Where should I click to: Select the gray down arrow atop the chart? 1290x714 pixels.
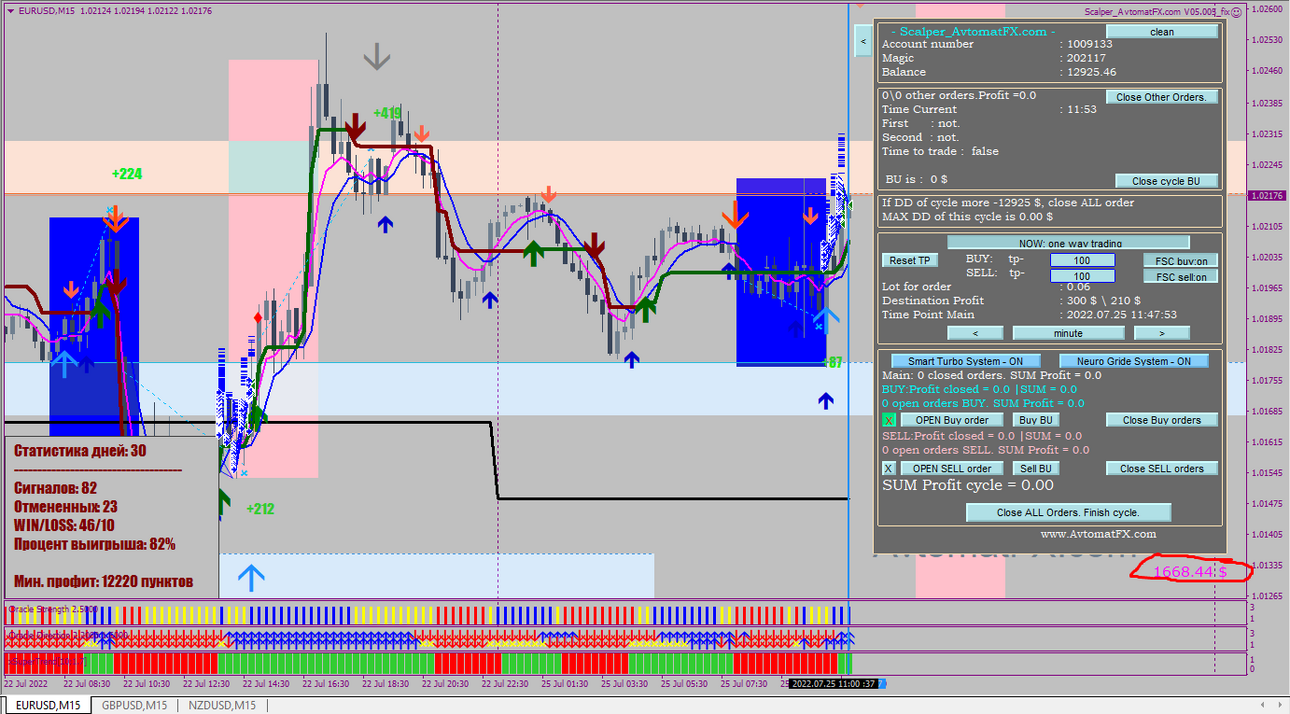coord(377,56)
